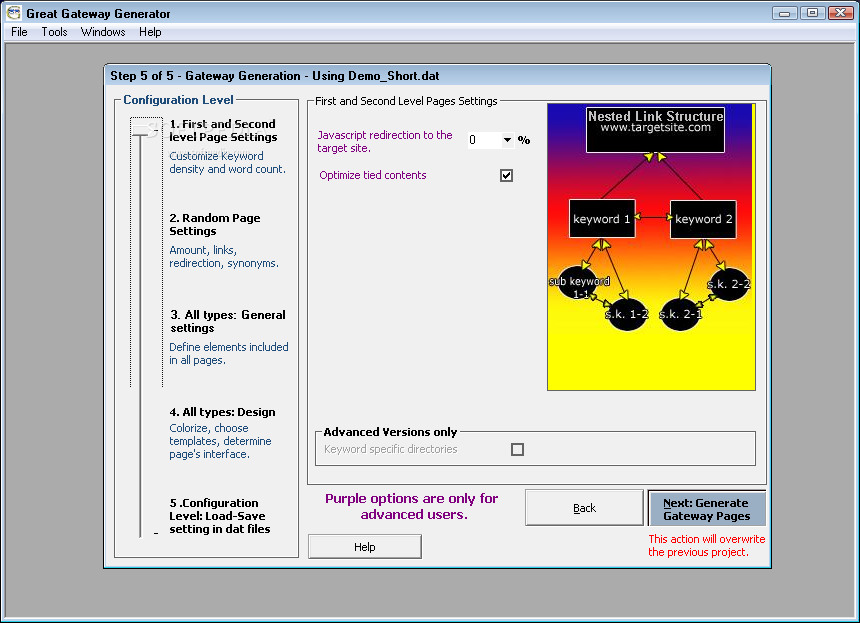Open the Tools menu
860x623 pixels.
54,32
